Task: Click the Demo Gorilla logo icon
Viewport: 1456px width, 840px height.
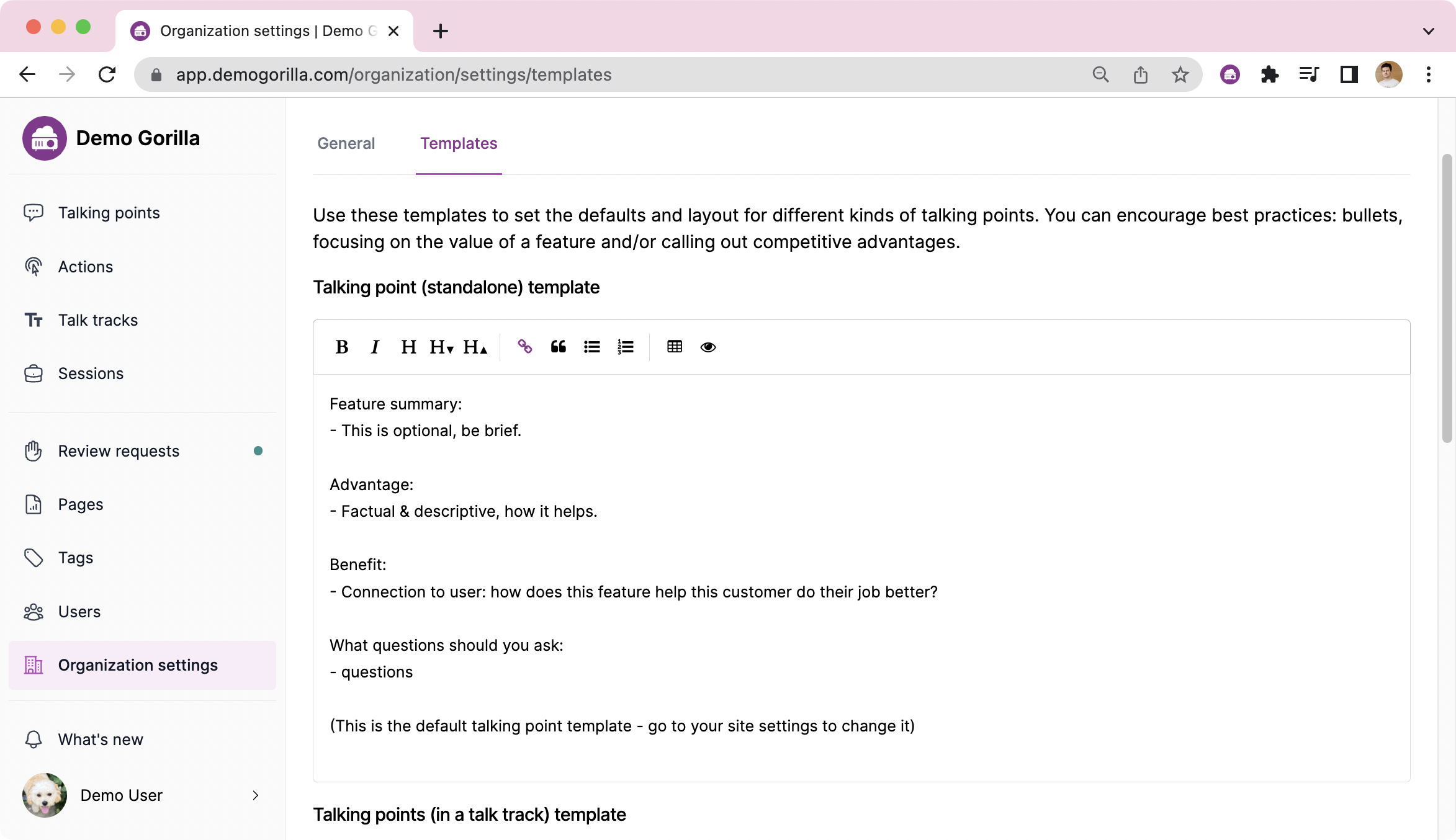Action: click(45, 138)
